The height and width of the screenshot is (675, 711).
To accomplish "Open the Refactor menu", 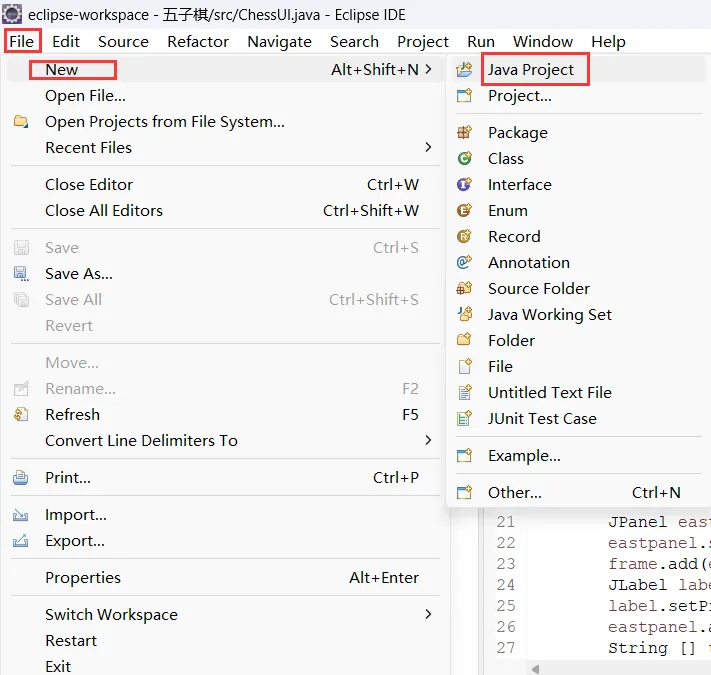I will point(198,41).
